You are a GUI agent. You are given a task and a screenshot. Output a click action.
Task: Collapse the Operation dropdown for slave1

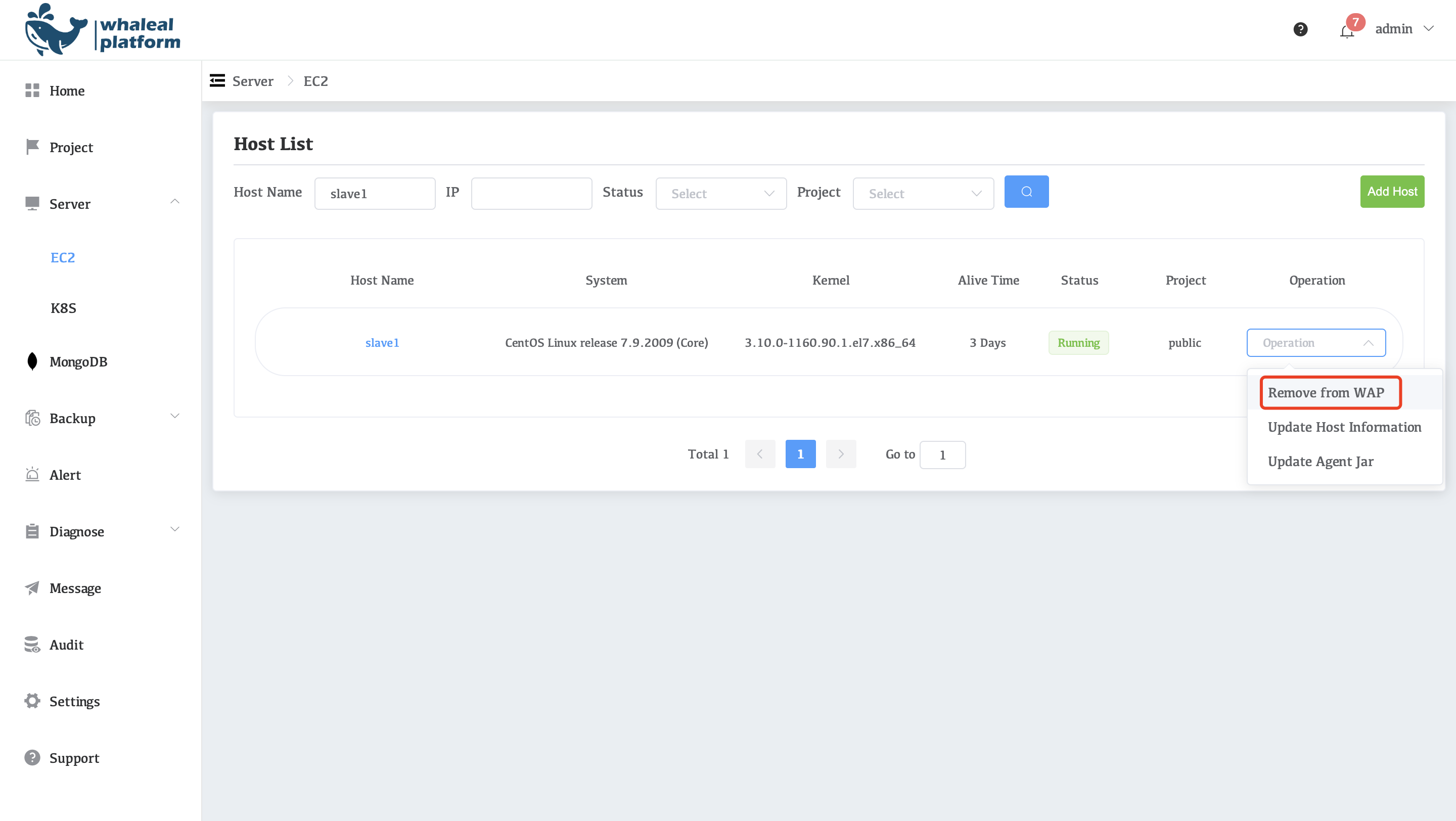(x=1316, y=343)
